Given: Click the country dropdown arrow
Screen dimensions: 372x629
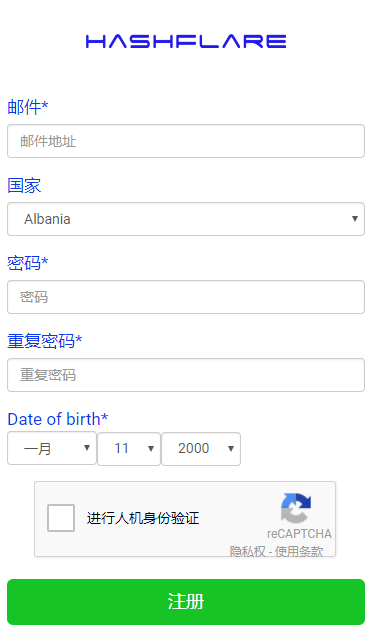Looking at the screenshot, I should (x=355, y=219).
